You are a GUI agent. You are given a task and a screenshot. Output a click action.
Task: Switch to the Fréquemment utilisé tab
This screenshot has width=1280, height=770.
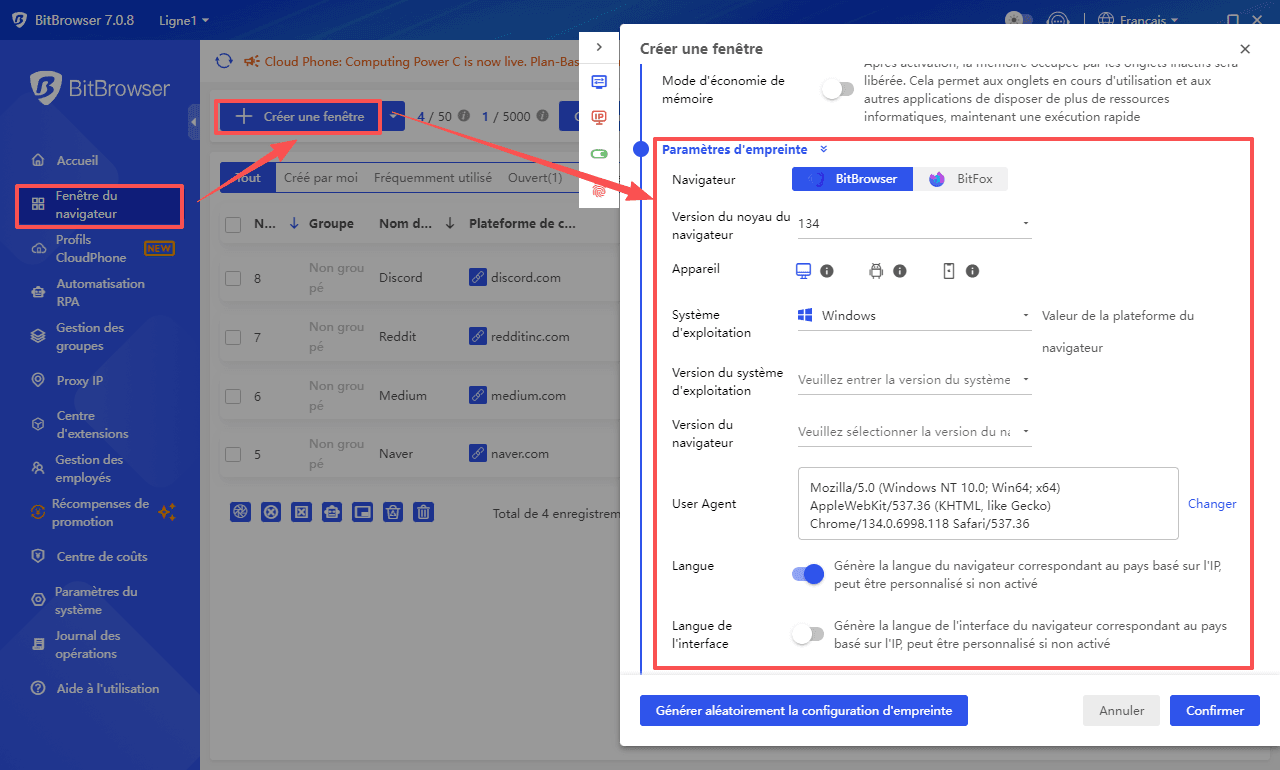432,178
